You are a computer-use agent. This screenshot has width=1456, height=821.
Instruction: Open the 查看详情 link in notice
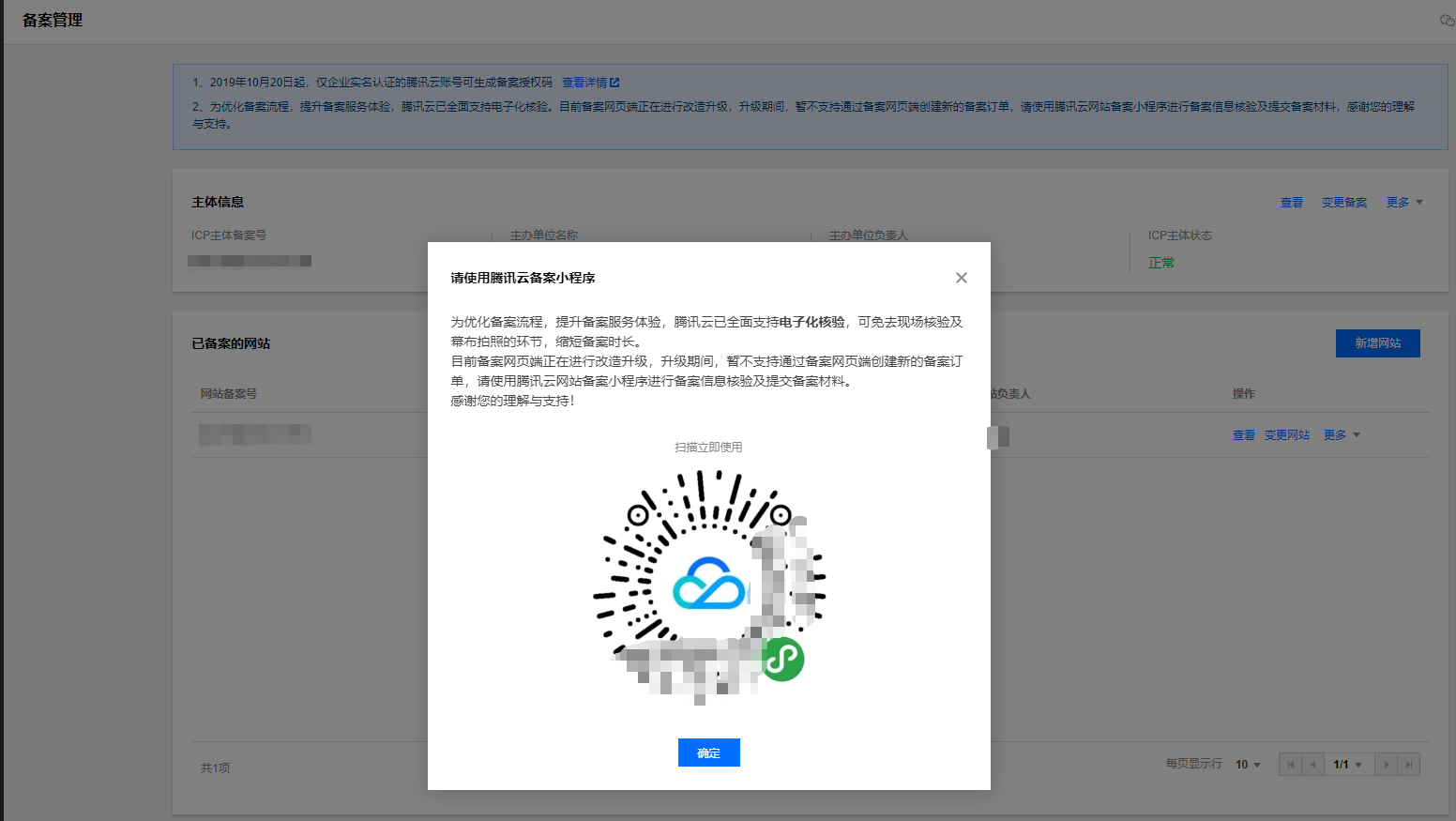(x=584, y=83)
